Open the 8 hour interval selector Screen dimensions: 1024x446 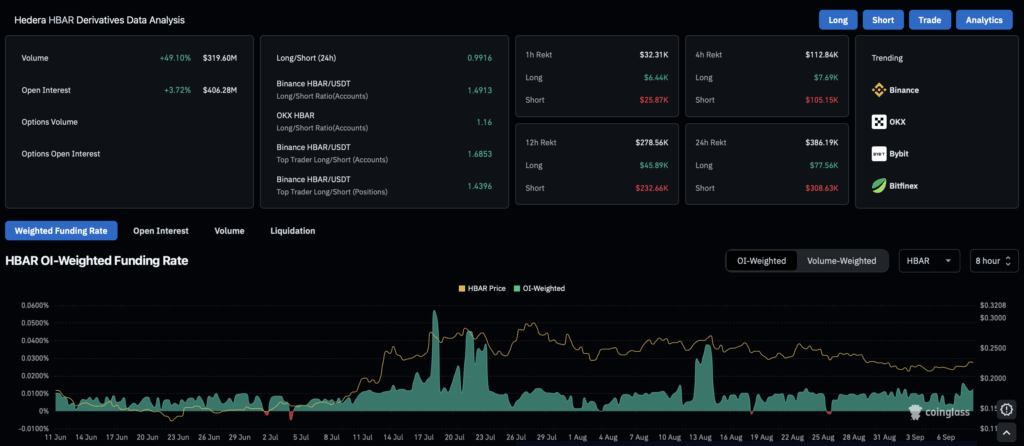coord(994,261)
